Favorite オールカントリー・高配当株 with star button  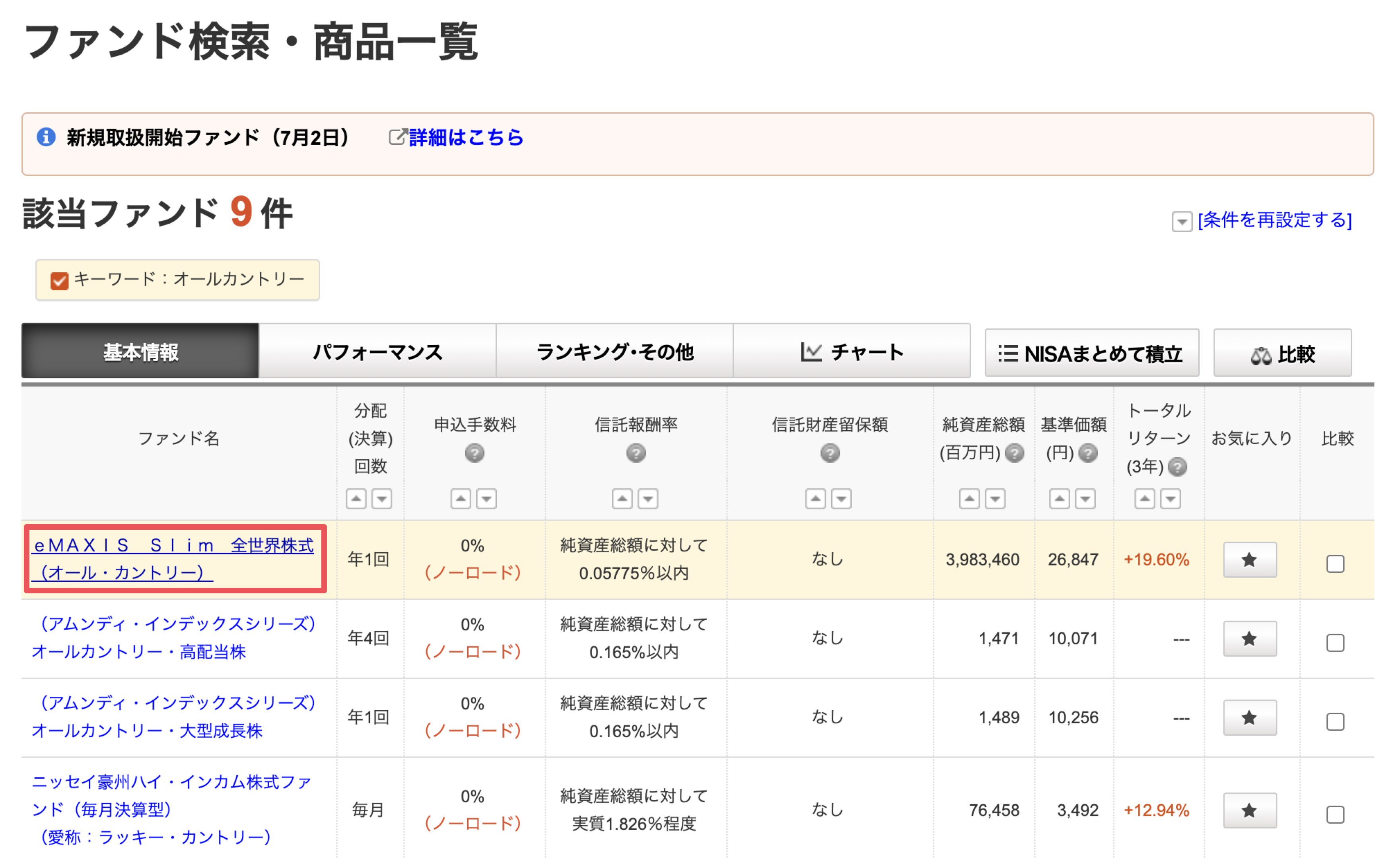pos(1249,639)
